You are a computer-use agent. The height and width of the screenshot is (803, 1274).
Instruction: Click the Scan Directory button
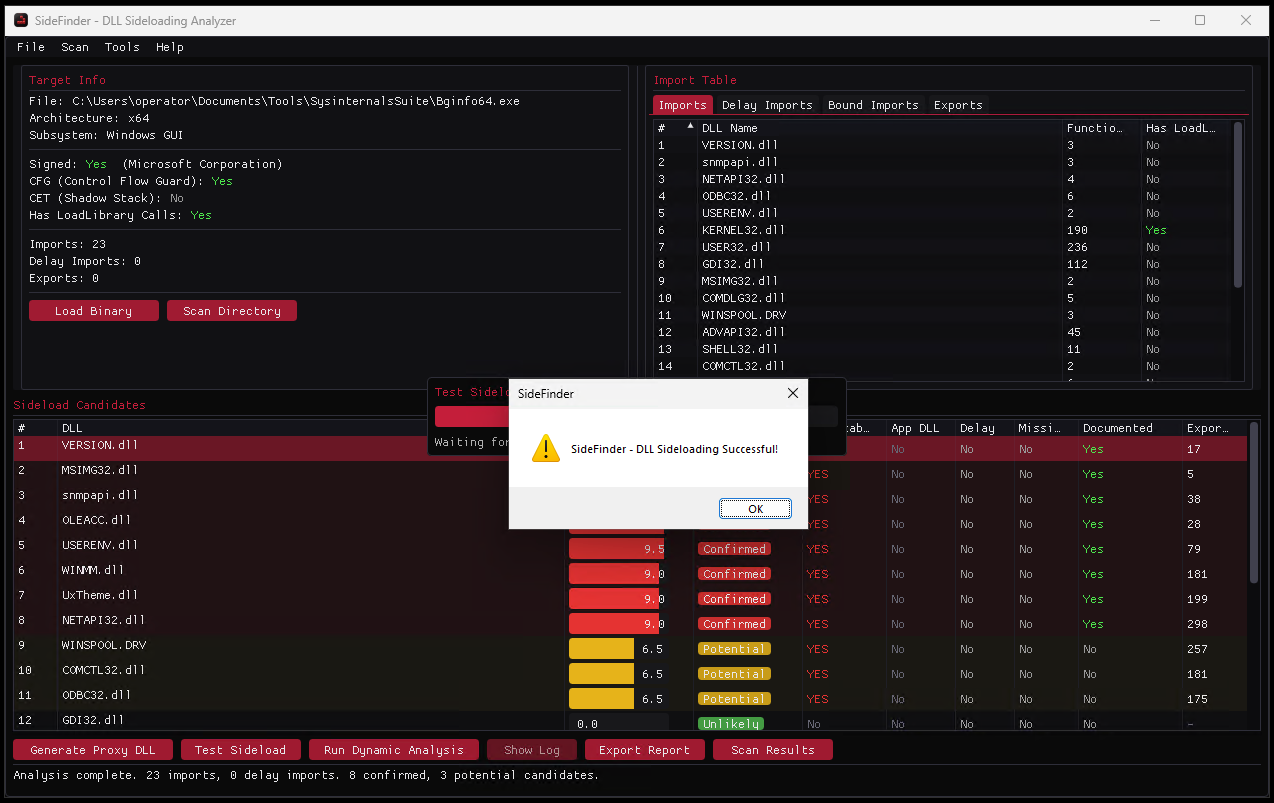(x=232, y=311)
